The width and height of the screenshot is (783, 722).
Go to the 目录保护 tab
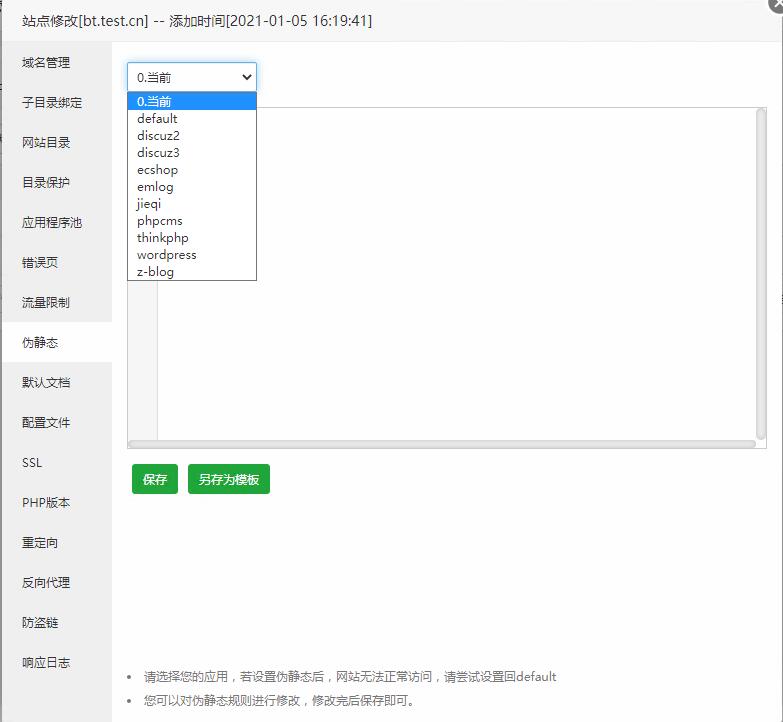point(57,182)
